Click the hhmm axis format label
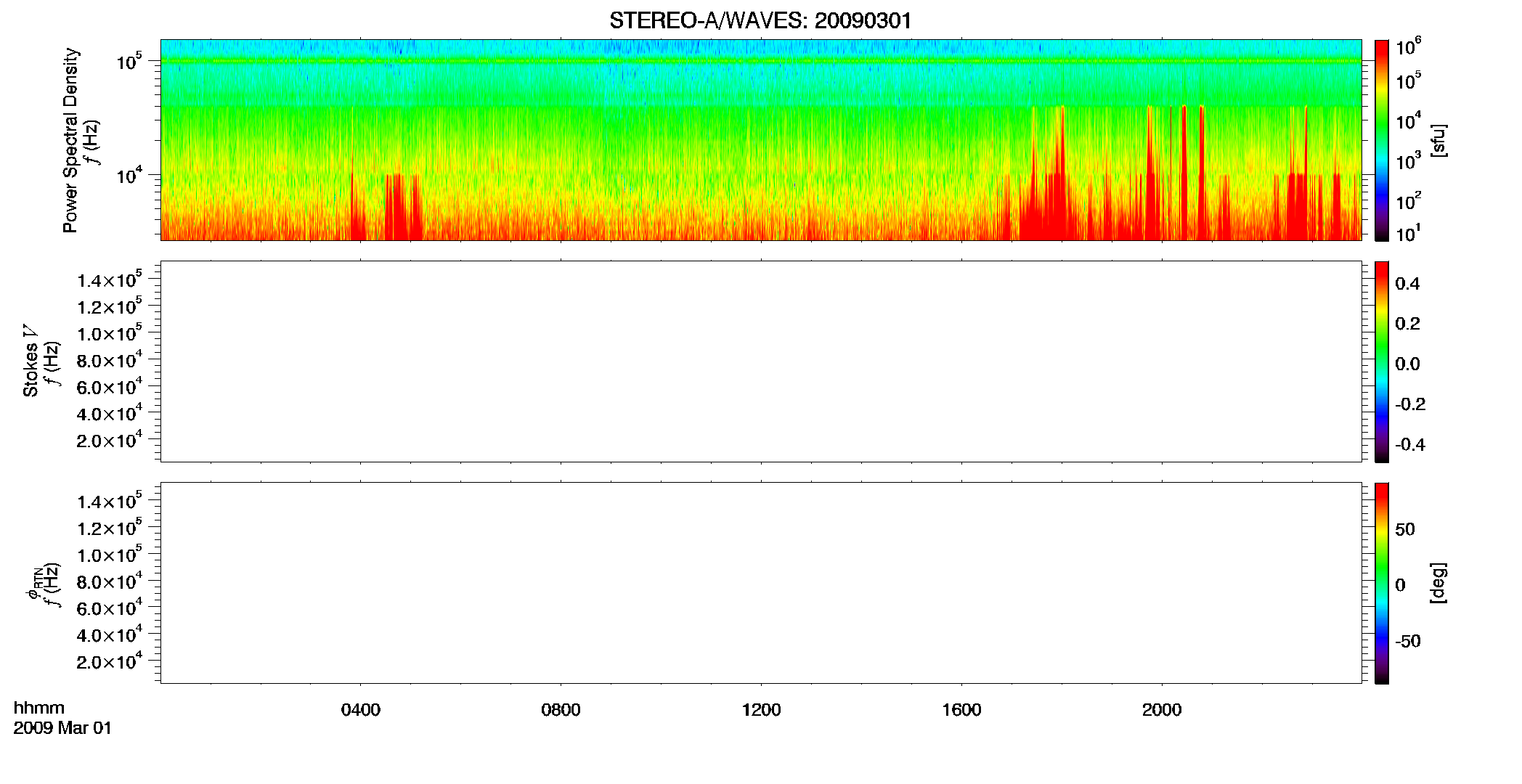This screenshot has height=784, width=1522. point(39,708)
